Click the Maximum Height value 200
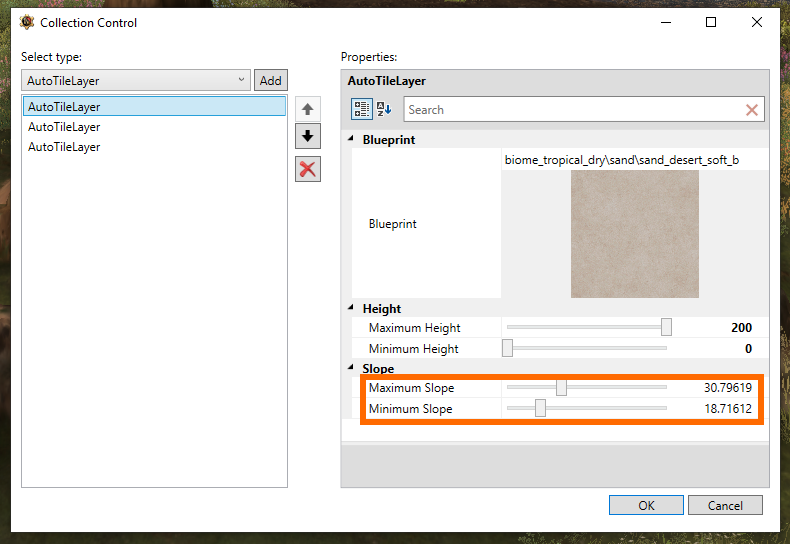Image resolution: width=790 pixels, height=544 pixels. [741, 327]
